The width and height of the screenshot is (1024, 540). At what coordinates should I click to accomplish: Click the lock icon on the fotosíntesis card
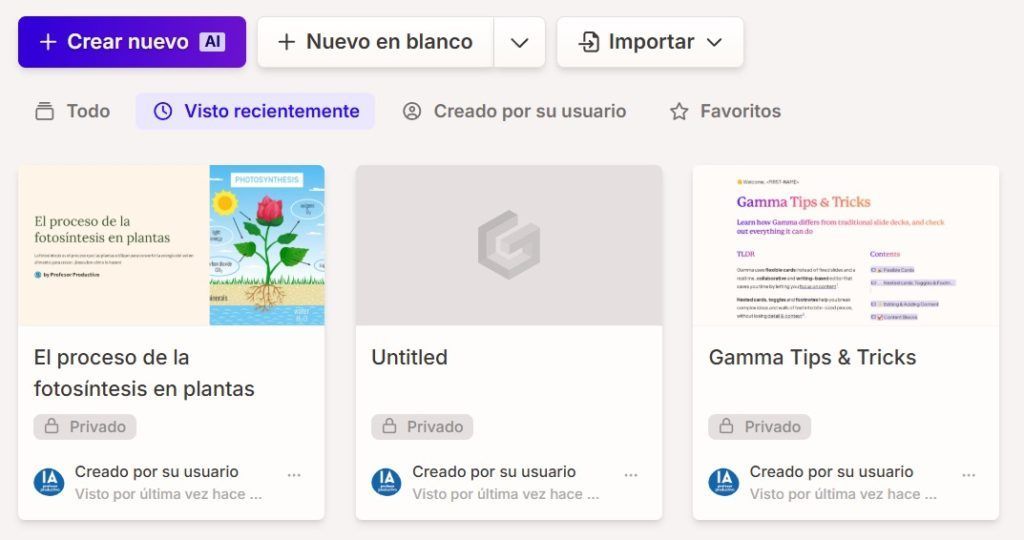(x=52, y=426)
